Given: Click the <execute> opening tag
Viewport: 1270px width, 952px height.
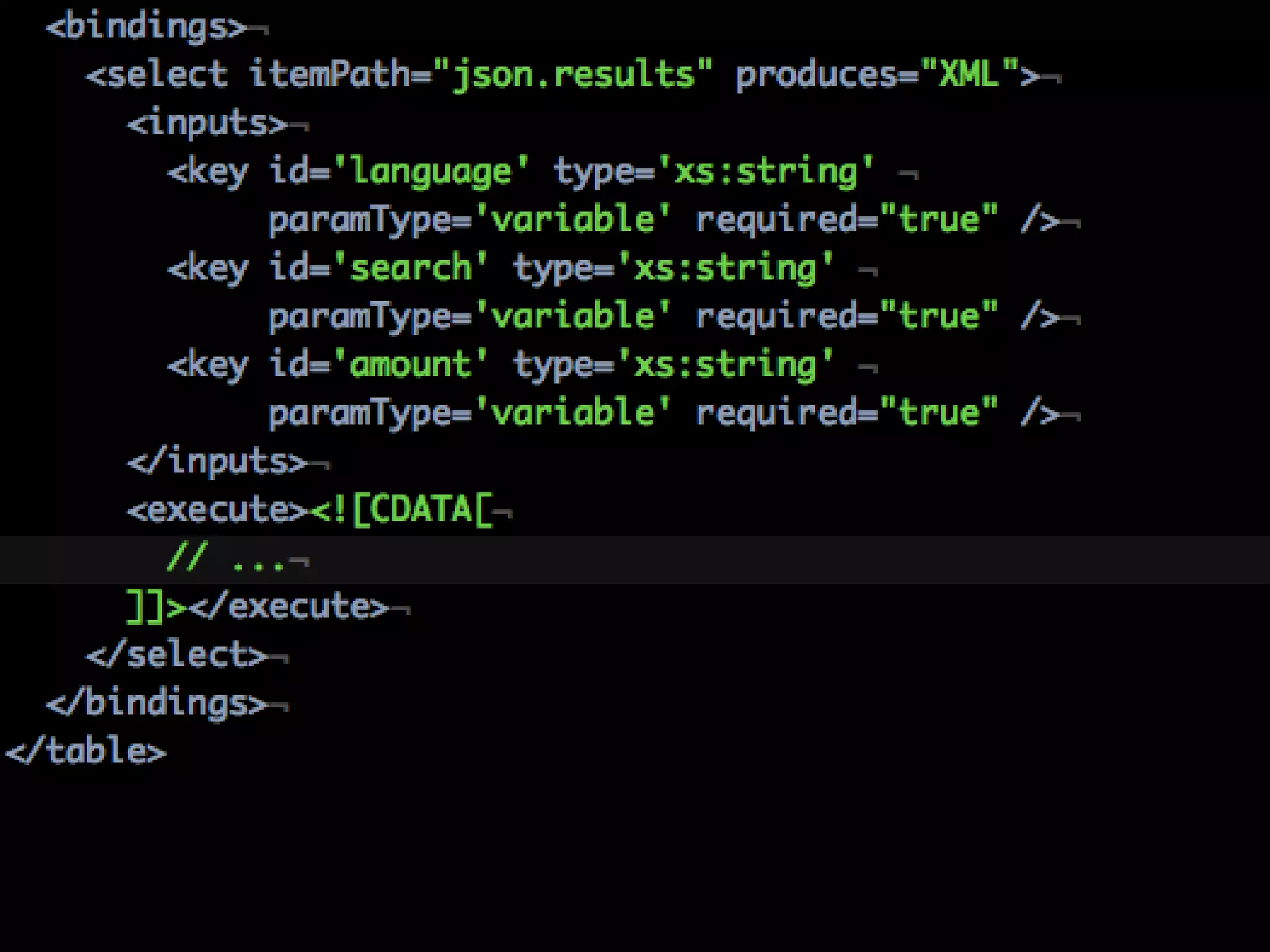Looking at the screenshot, I should point(217,510).
